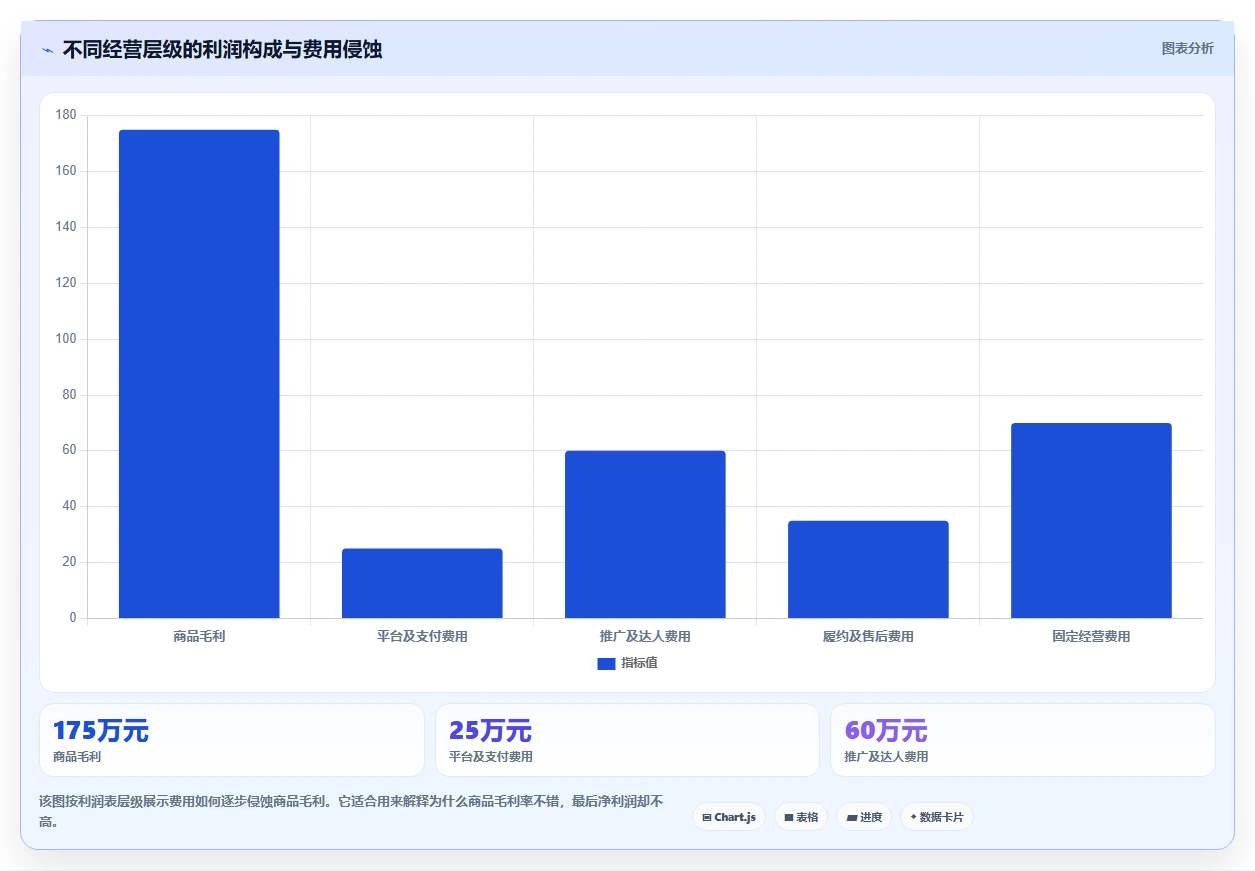1255x871 pixels.
Task: Click the 表格 tag icon
Action: pos(788,818)
